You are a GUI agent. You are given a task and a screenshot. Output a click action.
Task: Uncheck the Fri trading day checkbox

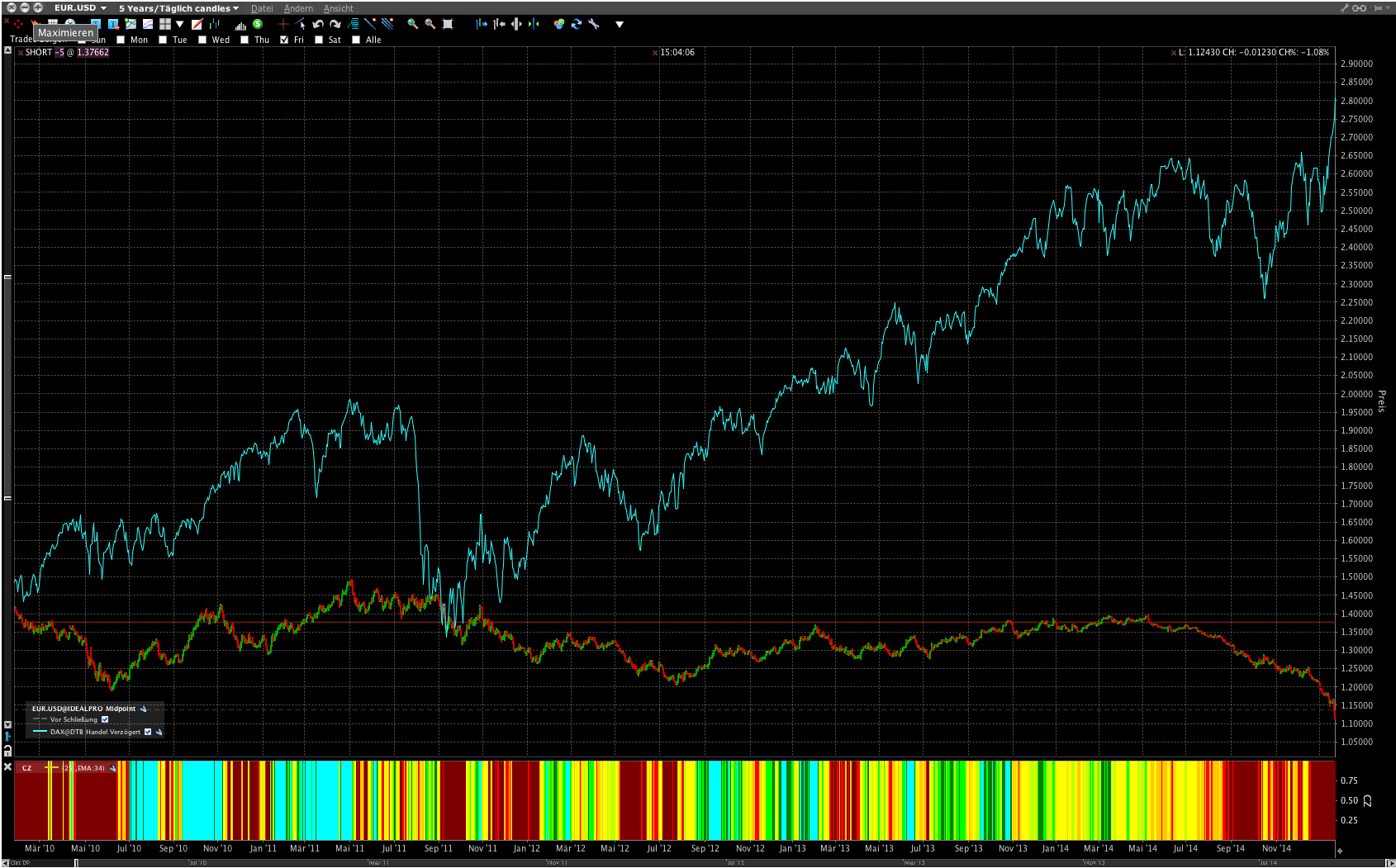tap(283, 39)
